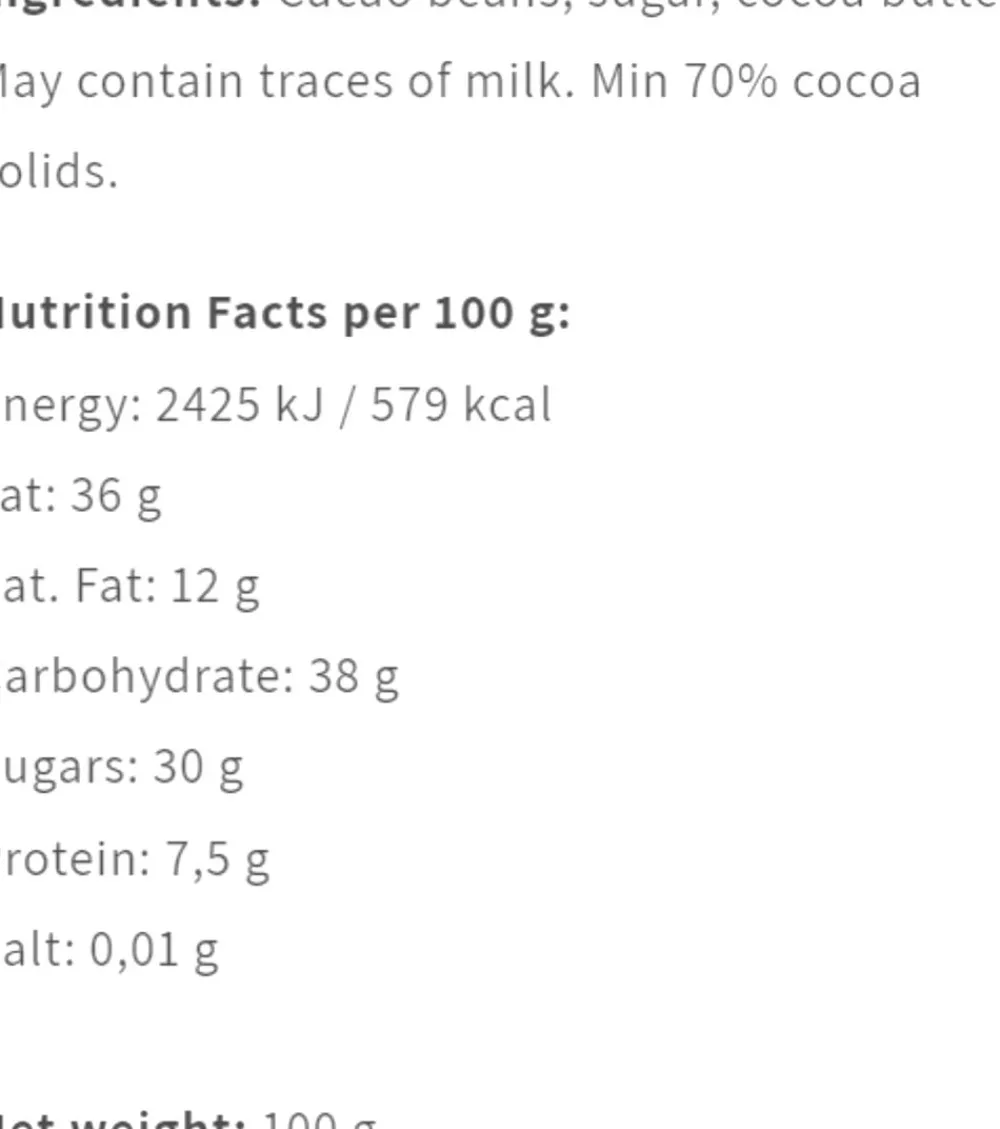The width and height of the screenshot is (1000, 1129).
Task: Click the "Energy" label text
Action: [70, 406]
